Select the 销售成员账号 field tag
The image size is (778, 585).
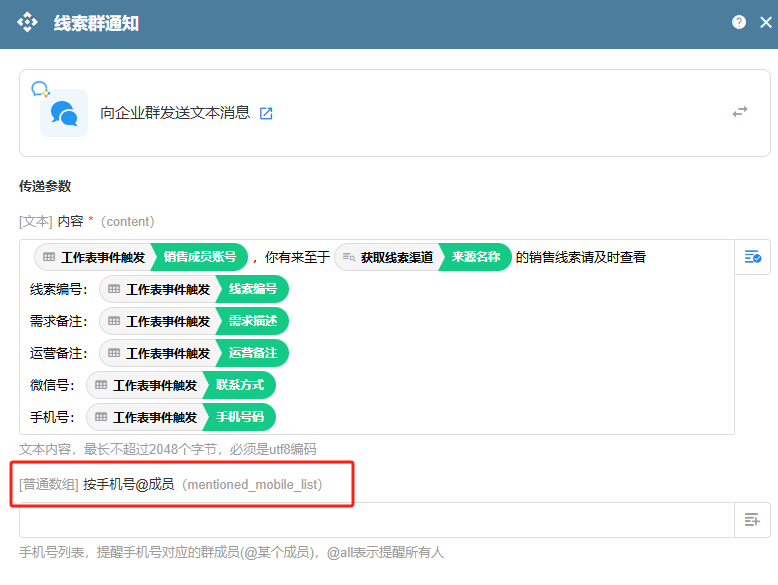[x=201, y=257]
